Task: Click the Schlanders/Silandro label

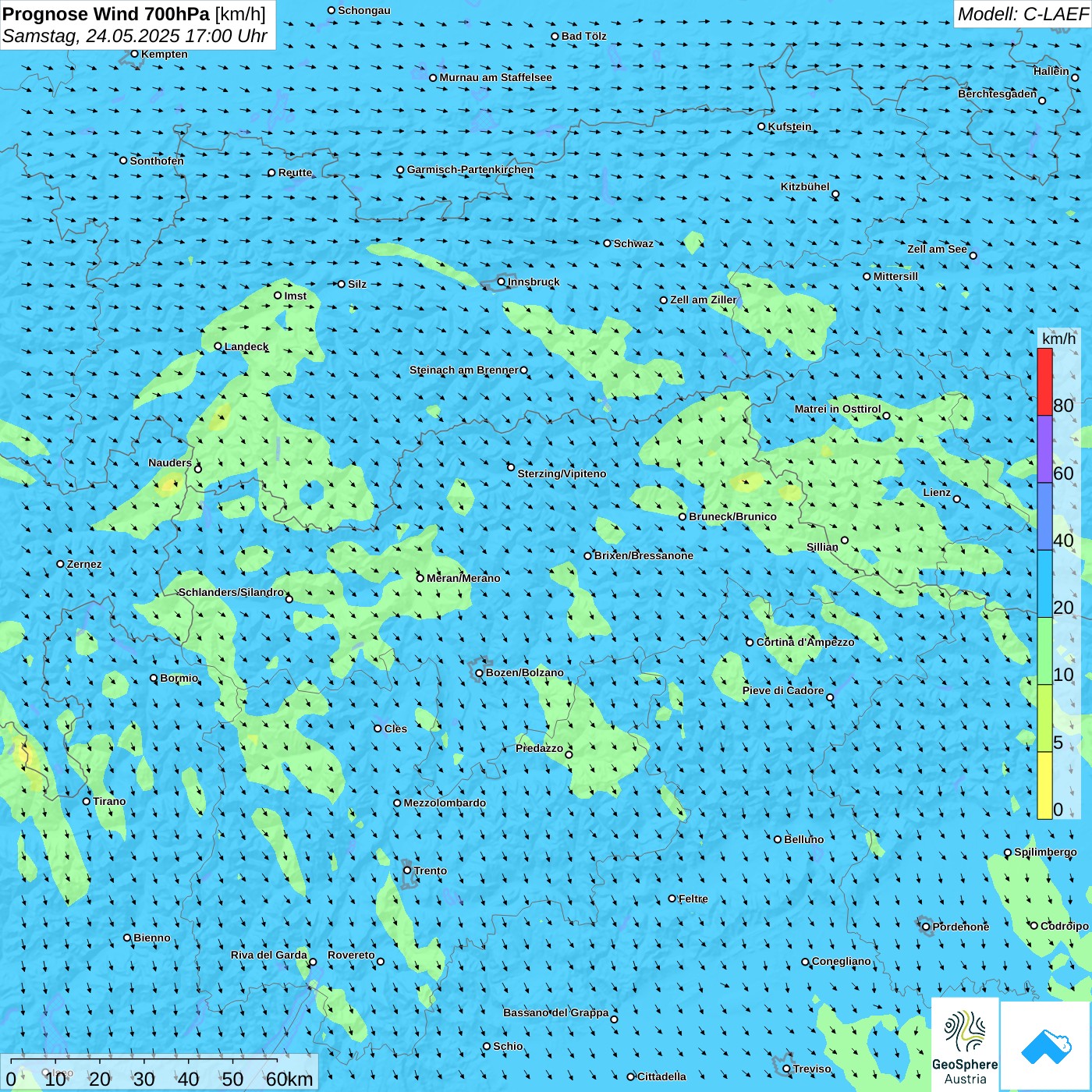Action: click(x=232, y=592)
